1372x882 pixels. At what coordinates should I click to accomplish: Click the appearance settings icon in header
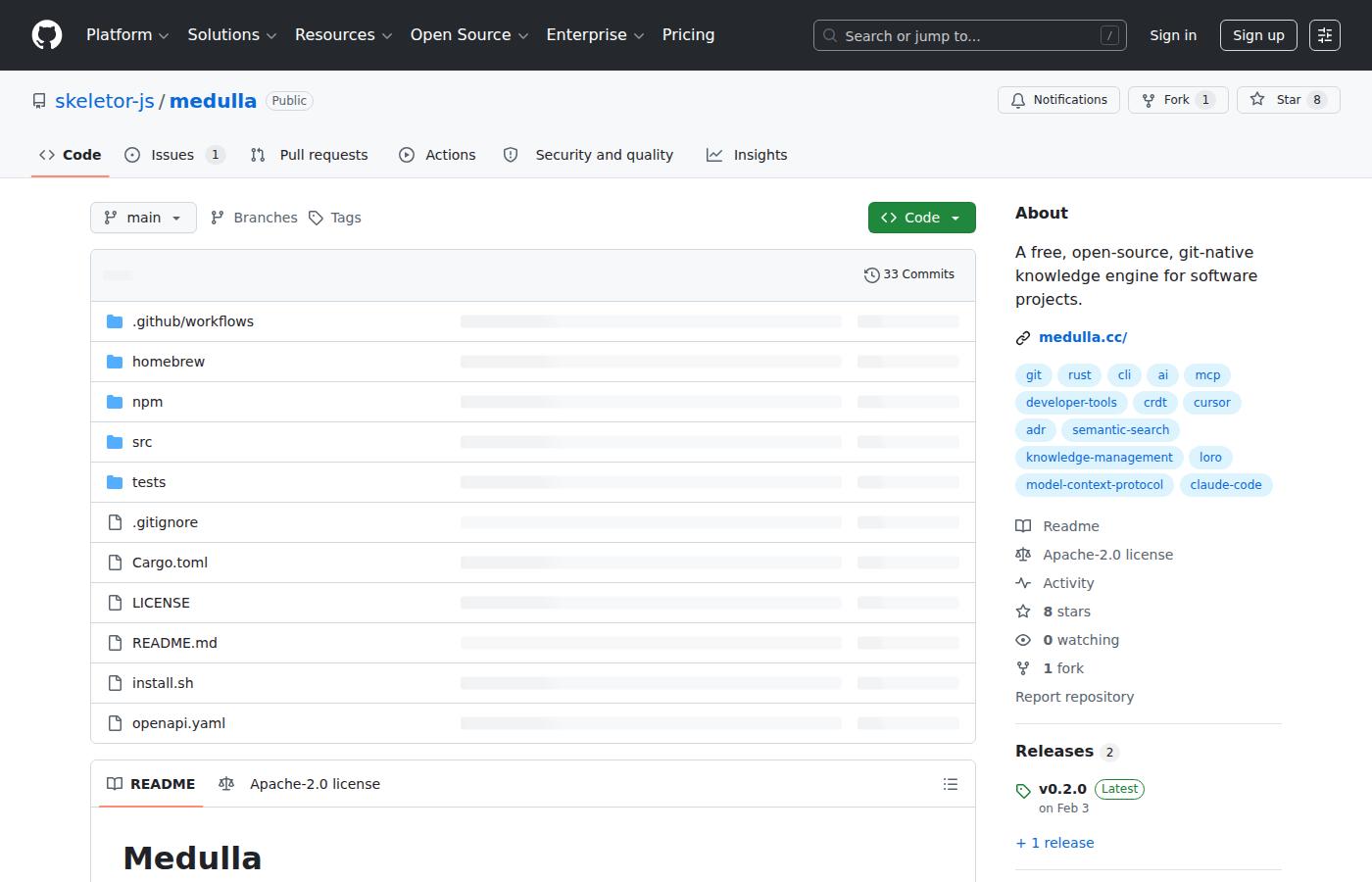1325,35
